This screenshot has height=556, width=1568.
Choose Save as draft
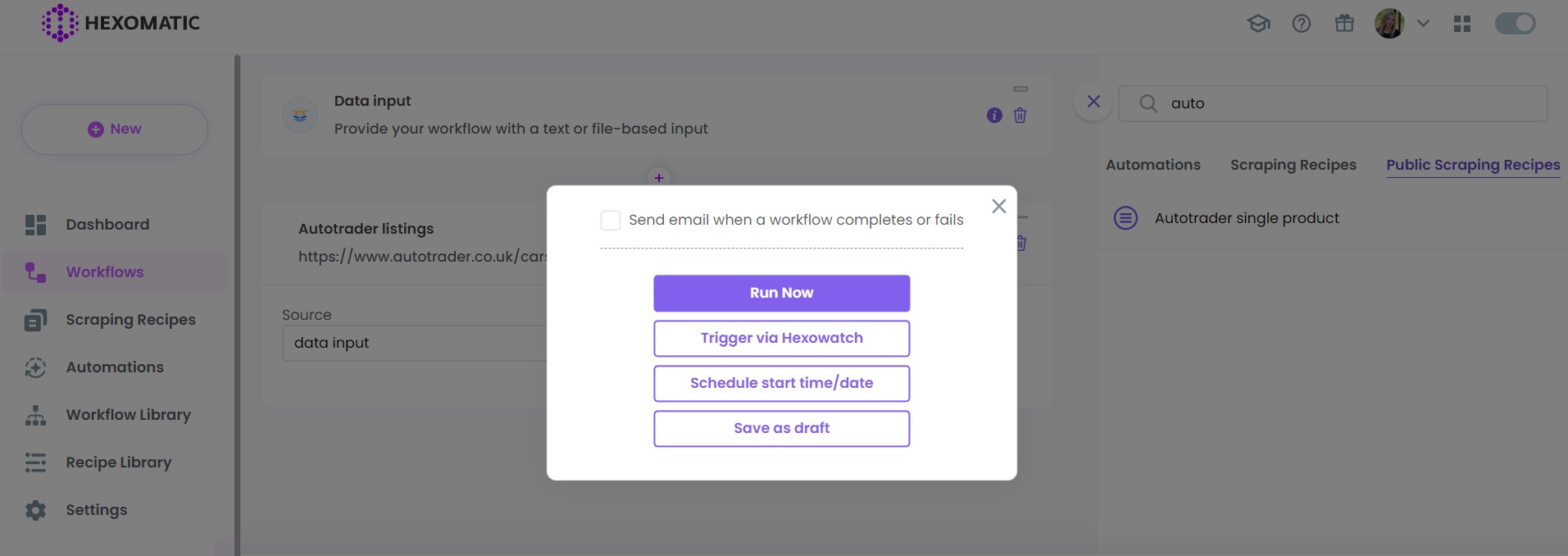(780, 428)
